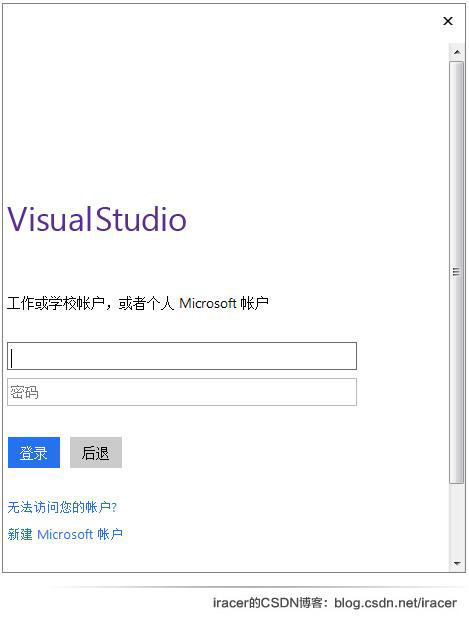Click the gray divider line above the watermark

[259, 588]
